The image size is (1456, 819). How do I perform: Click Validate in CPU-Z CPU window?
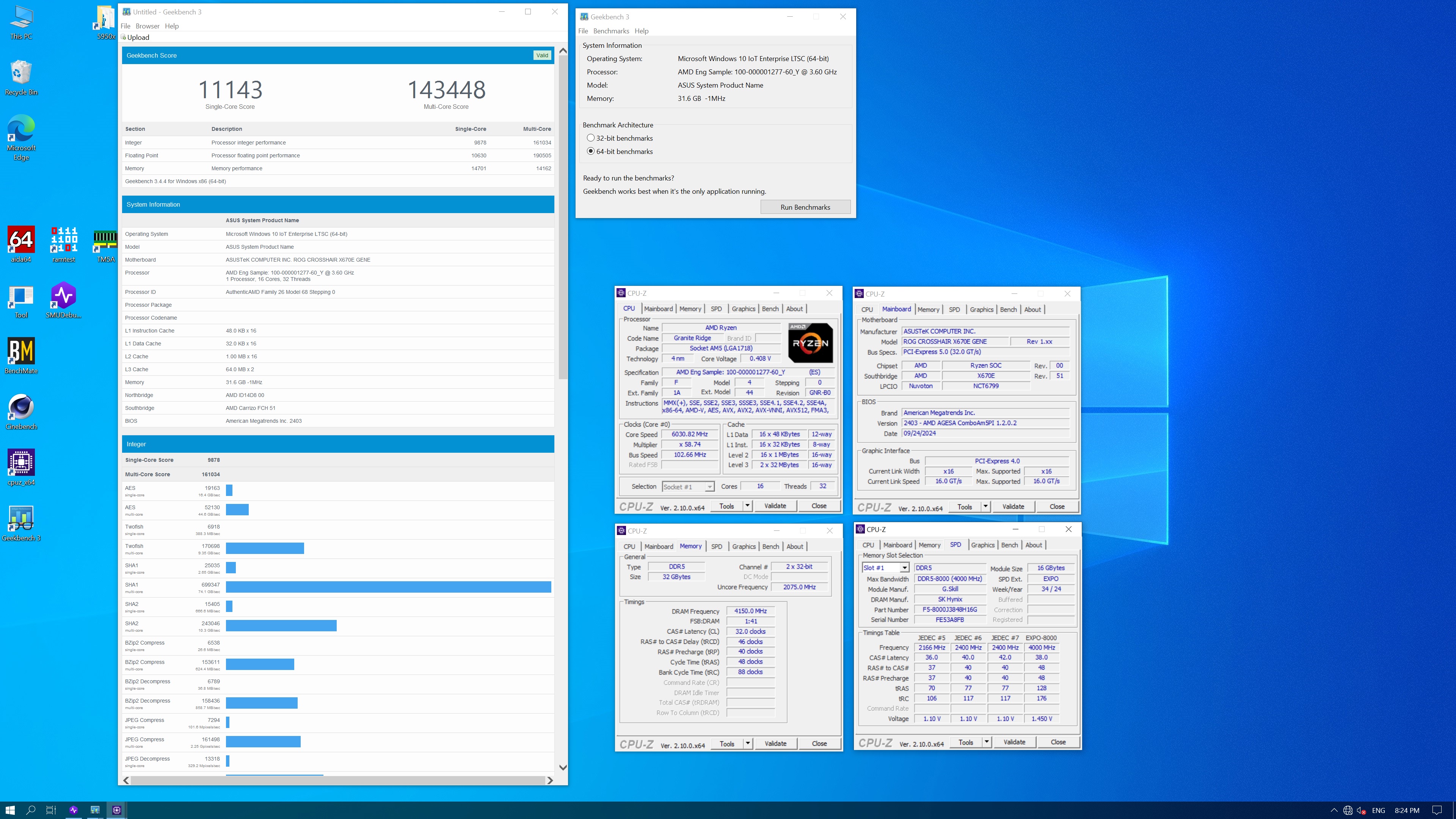point(775,506)
